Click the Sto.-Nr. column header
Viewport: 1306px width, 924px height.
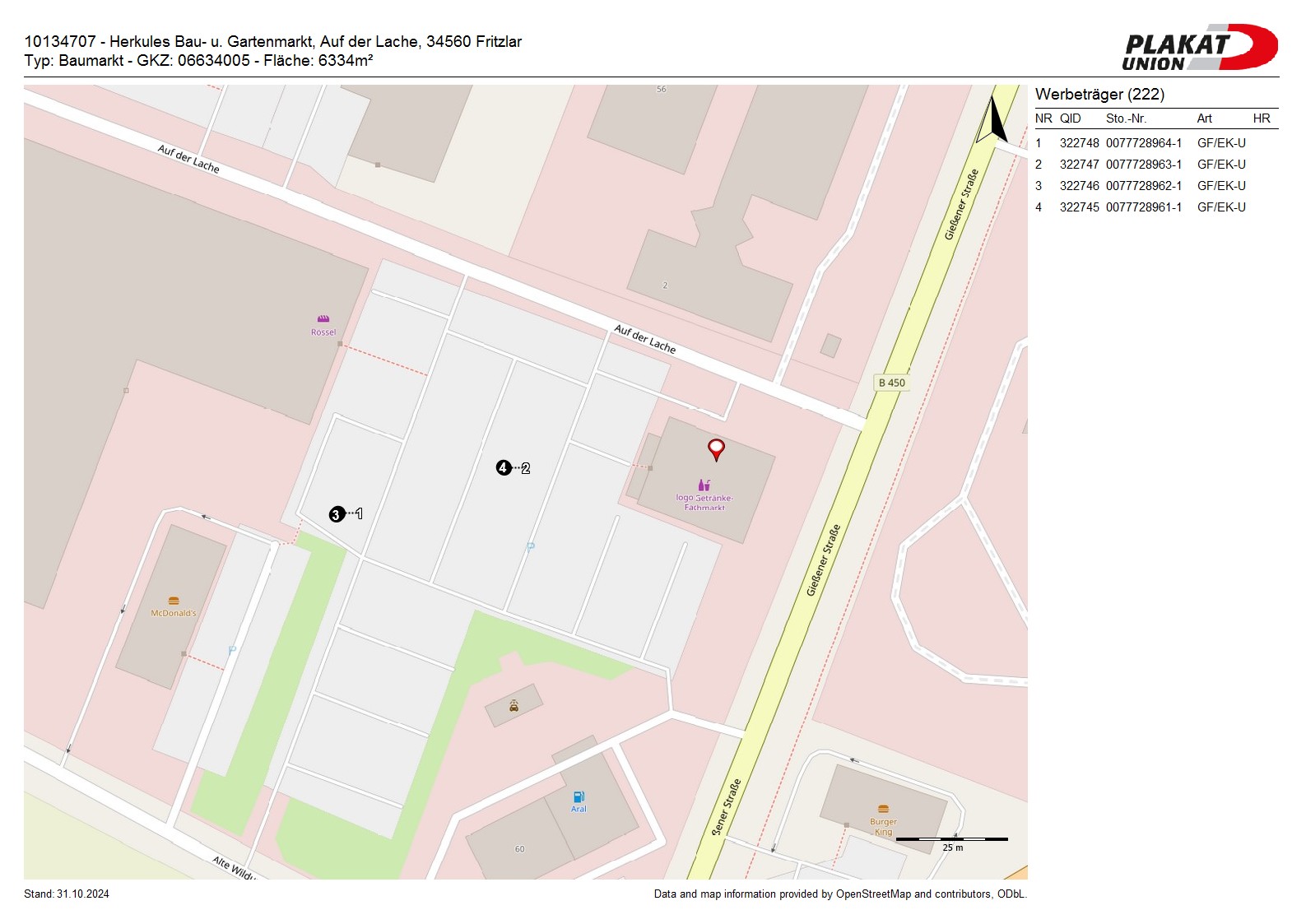(1126, 118)
